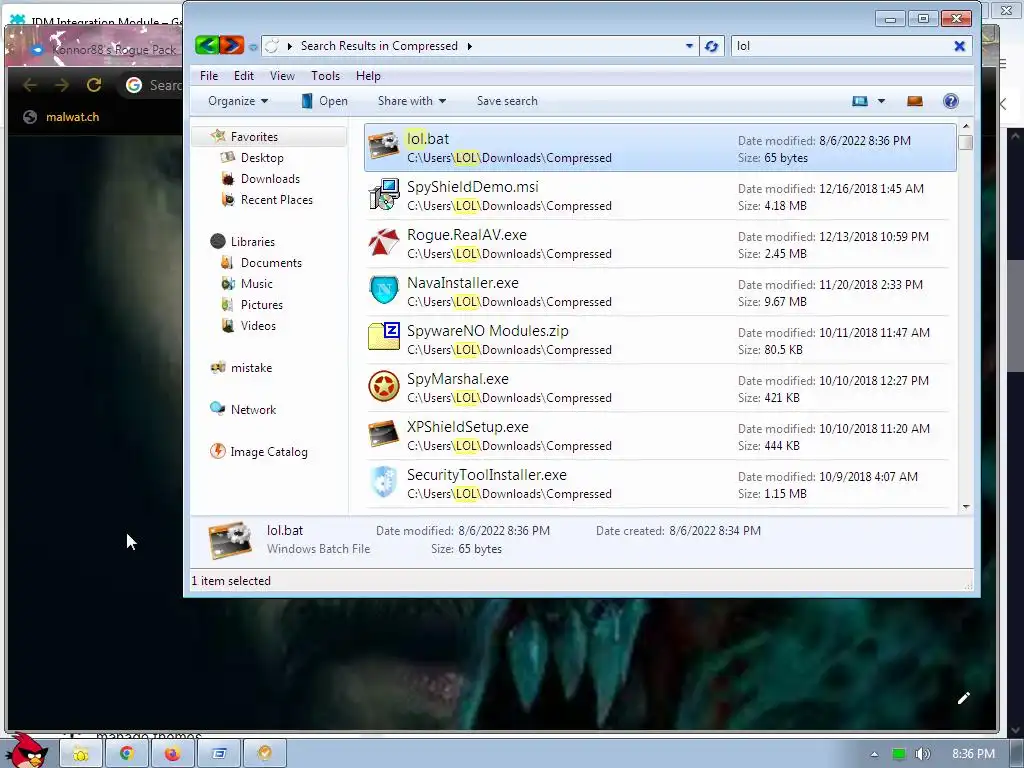Select 'mistake' in the navigation pane
The image size is (1024, 768).
[251, 368]
